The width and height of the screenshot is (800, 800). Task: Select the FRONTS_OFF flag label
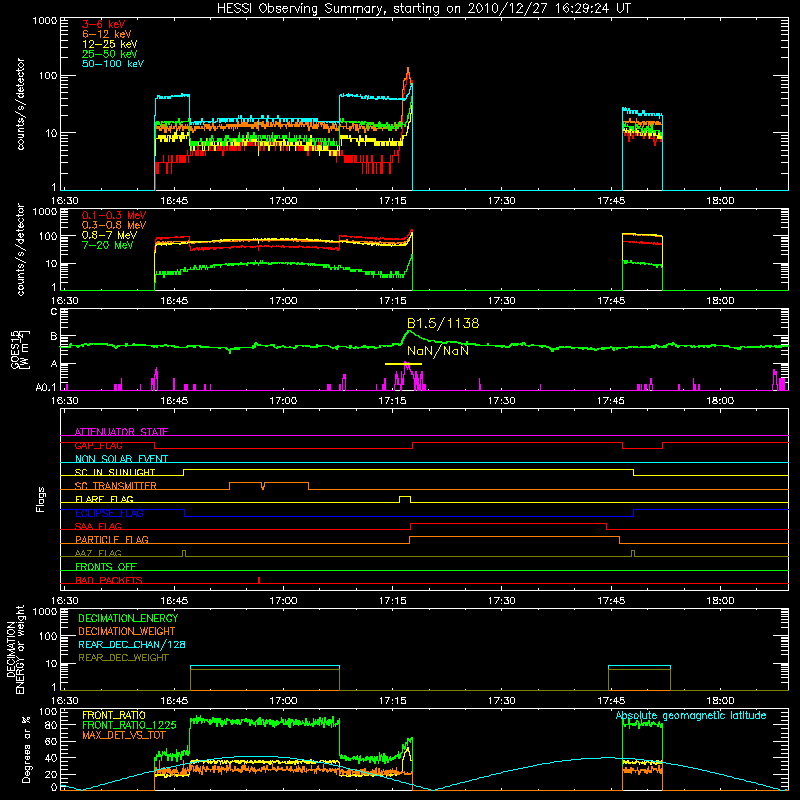(106, 567)
